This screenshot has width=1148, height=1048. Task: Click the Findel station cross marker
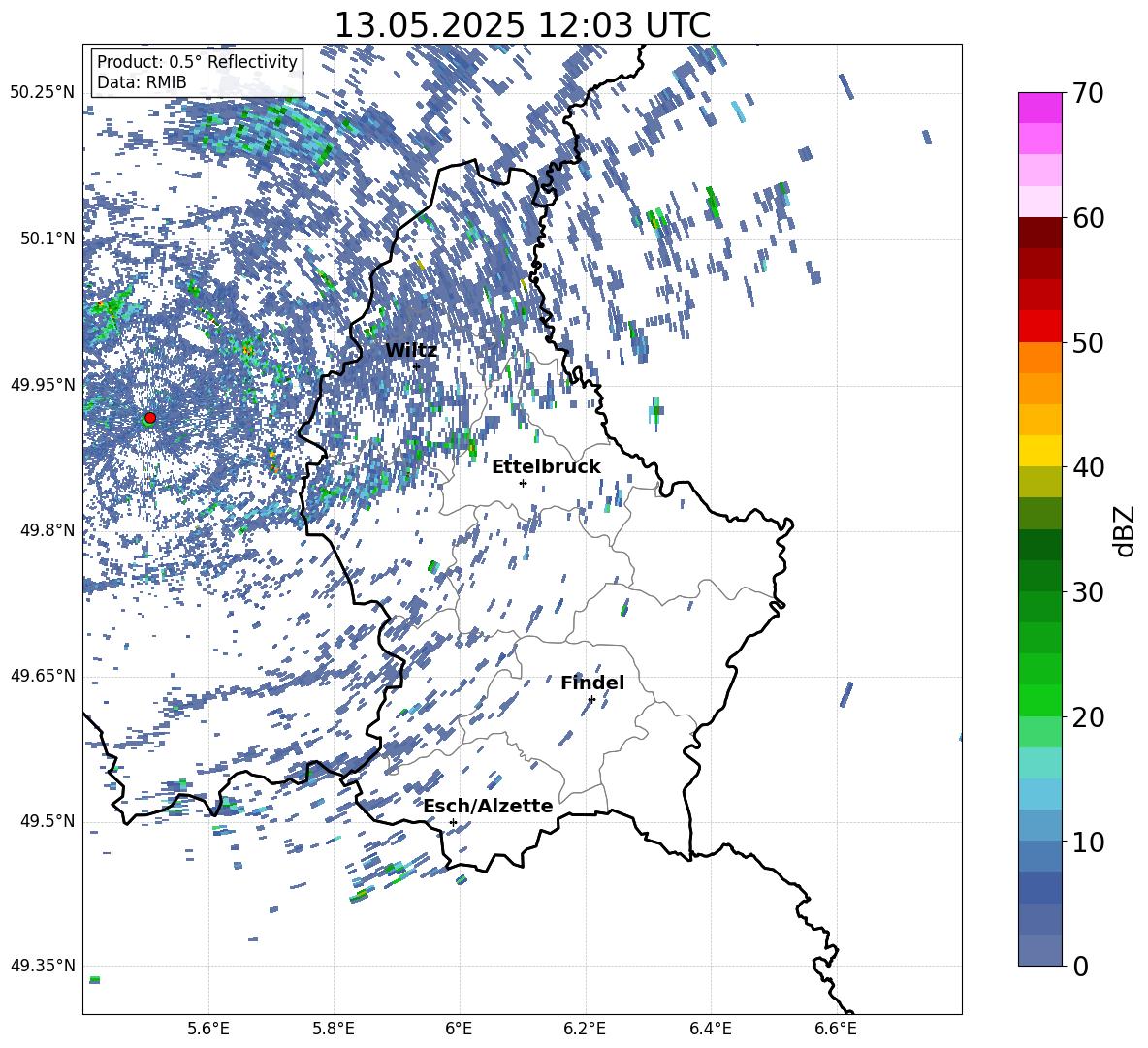click(591, 700)
